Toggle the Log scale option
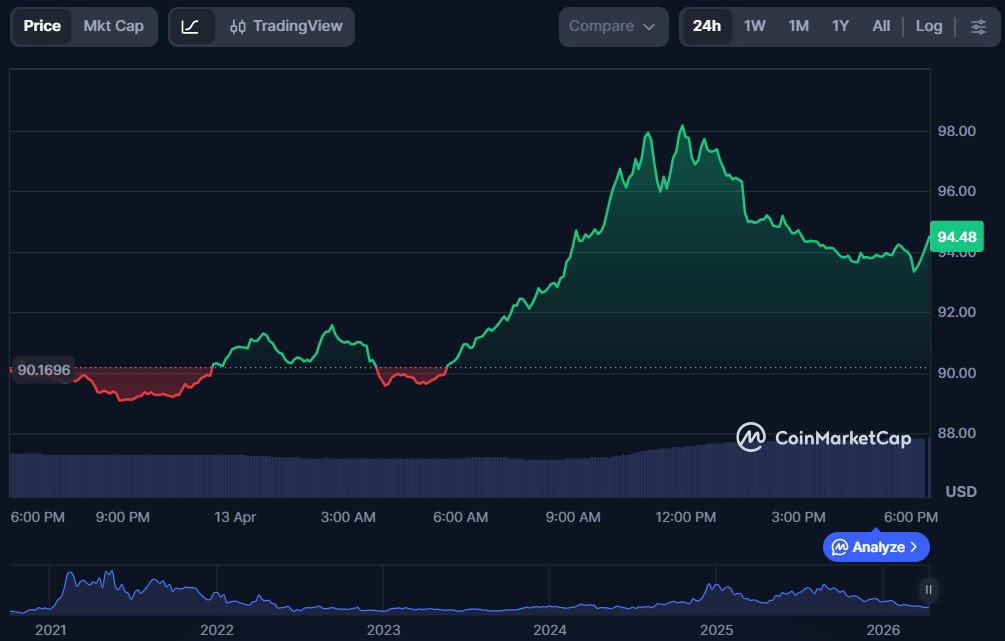 [x=928, y=26]
